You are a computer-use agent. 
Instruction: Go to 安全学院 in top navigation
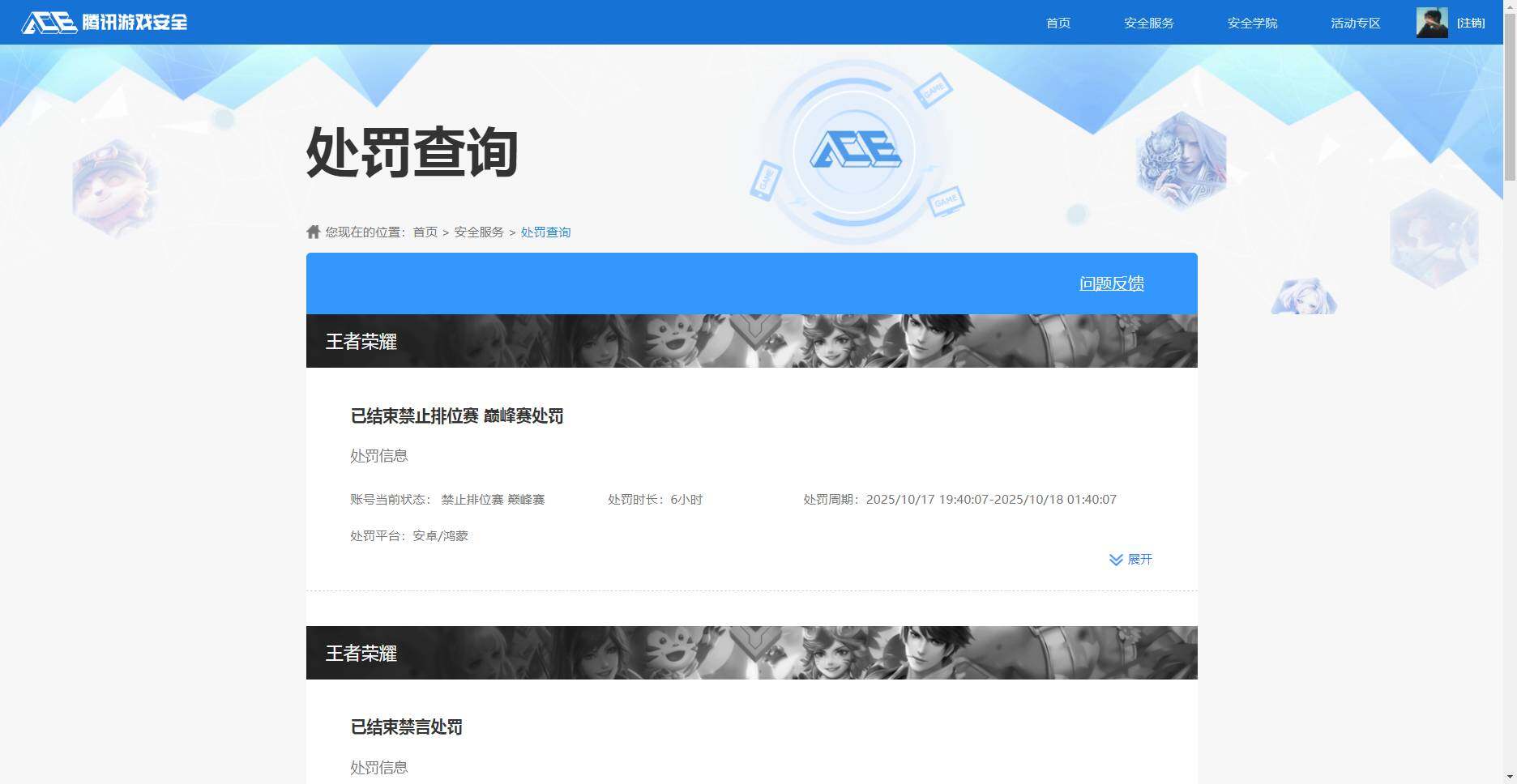pyautogui.click(x=1252, y=23)
